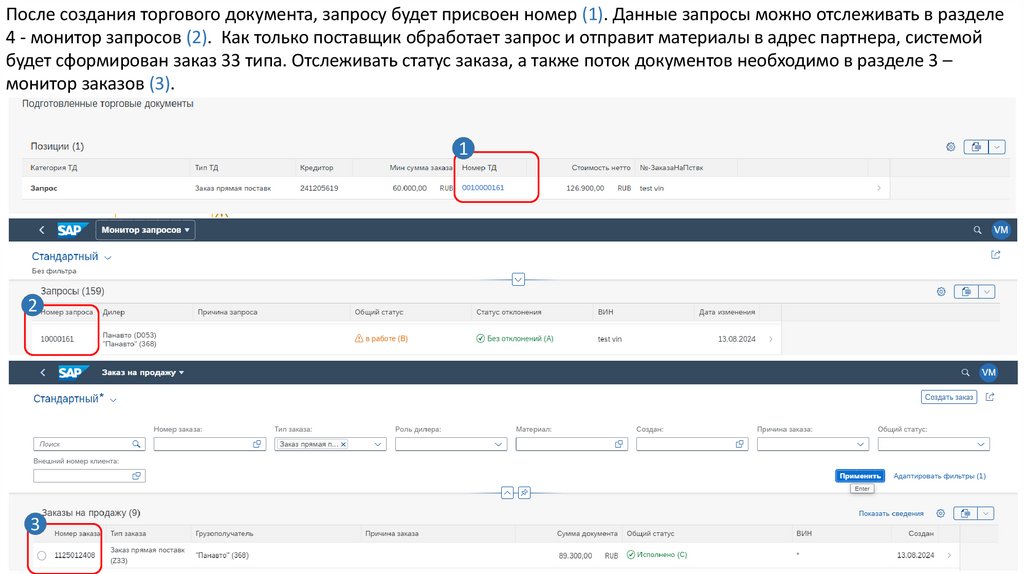
Task: Expand export arrow for Заказы на продажу table
Action: [986, 513]
